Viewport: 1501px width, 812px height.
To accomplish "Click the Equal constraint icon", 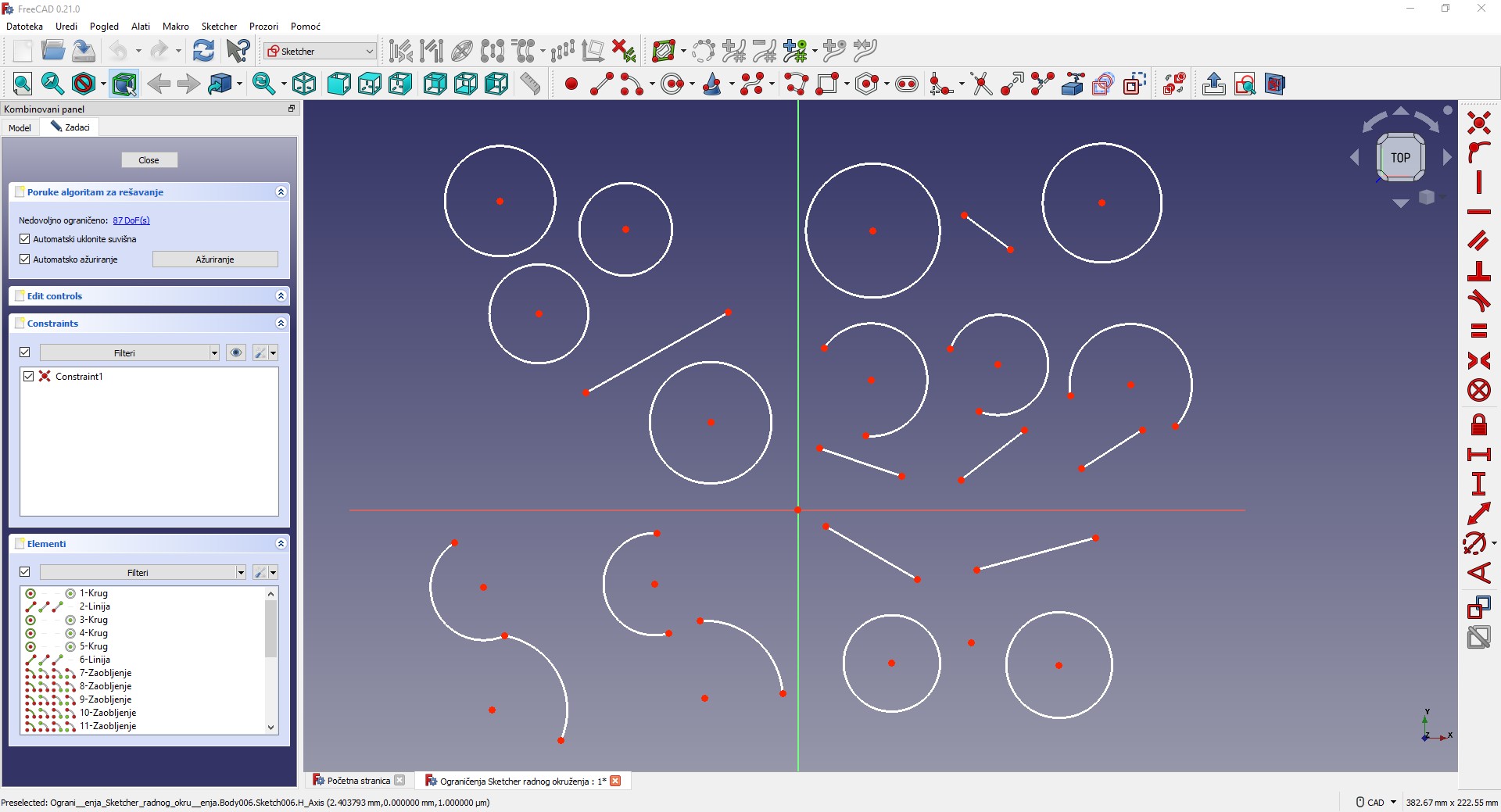I will pos(1478,331).
